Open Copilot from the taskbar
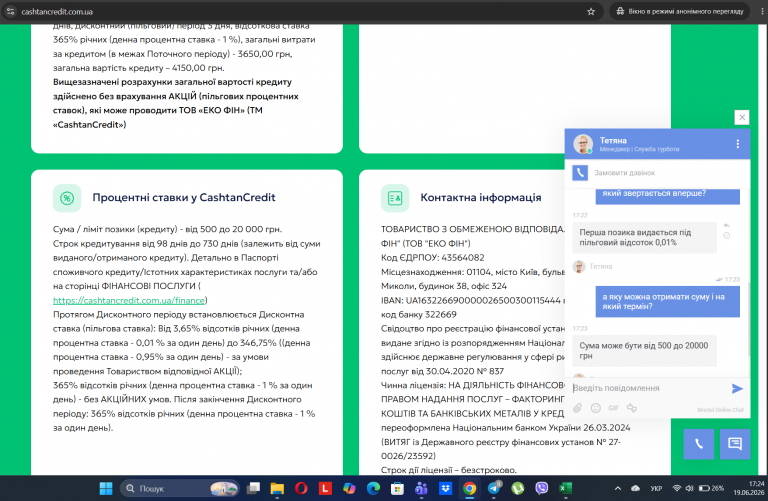The height and width of the screenshot is (501, 768). click(349, 488)
